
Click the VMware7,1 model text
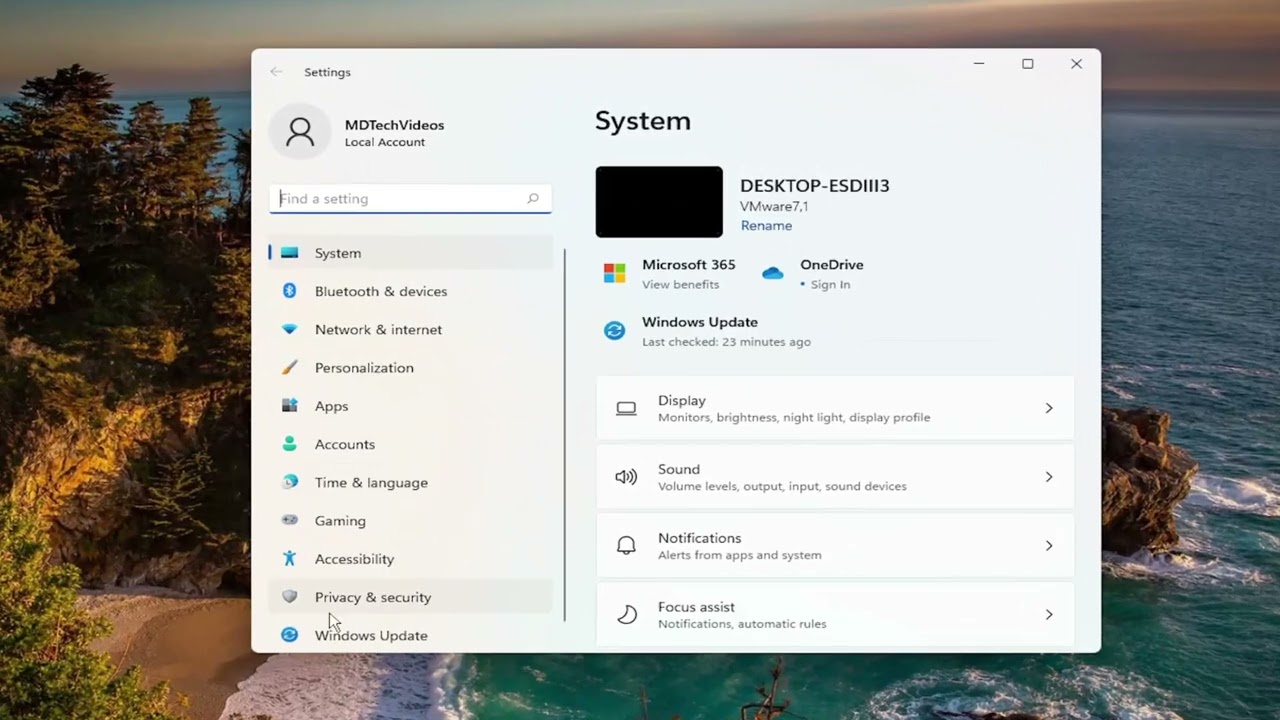click(774, 207)
